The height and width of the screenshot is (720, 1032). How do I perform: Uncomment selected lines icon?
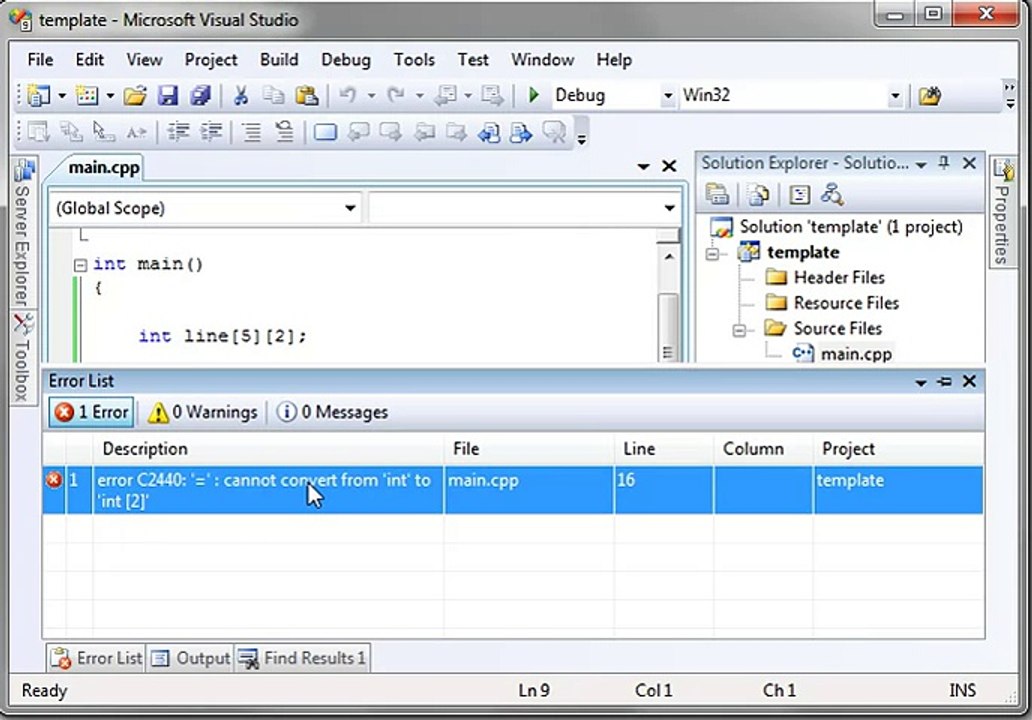click(x=284, y=132)
